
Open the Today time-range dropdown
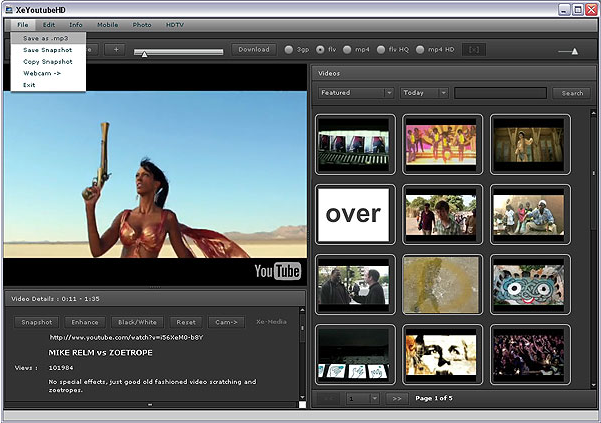pos(424,93)
